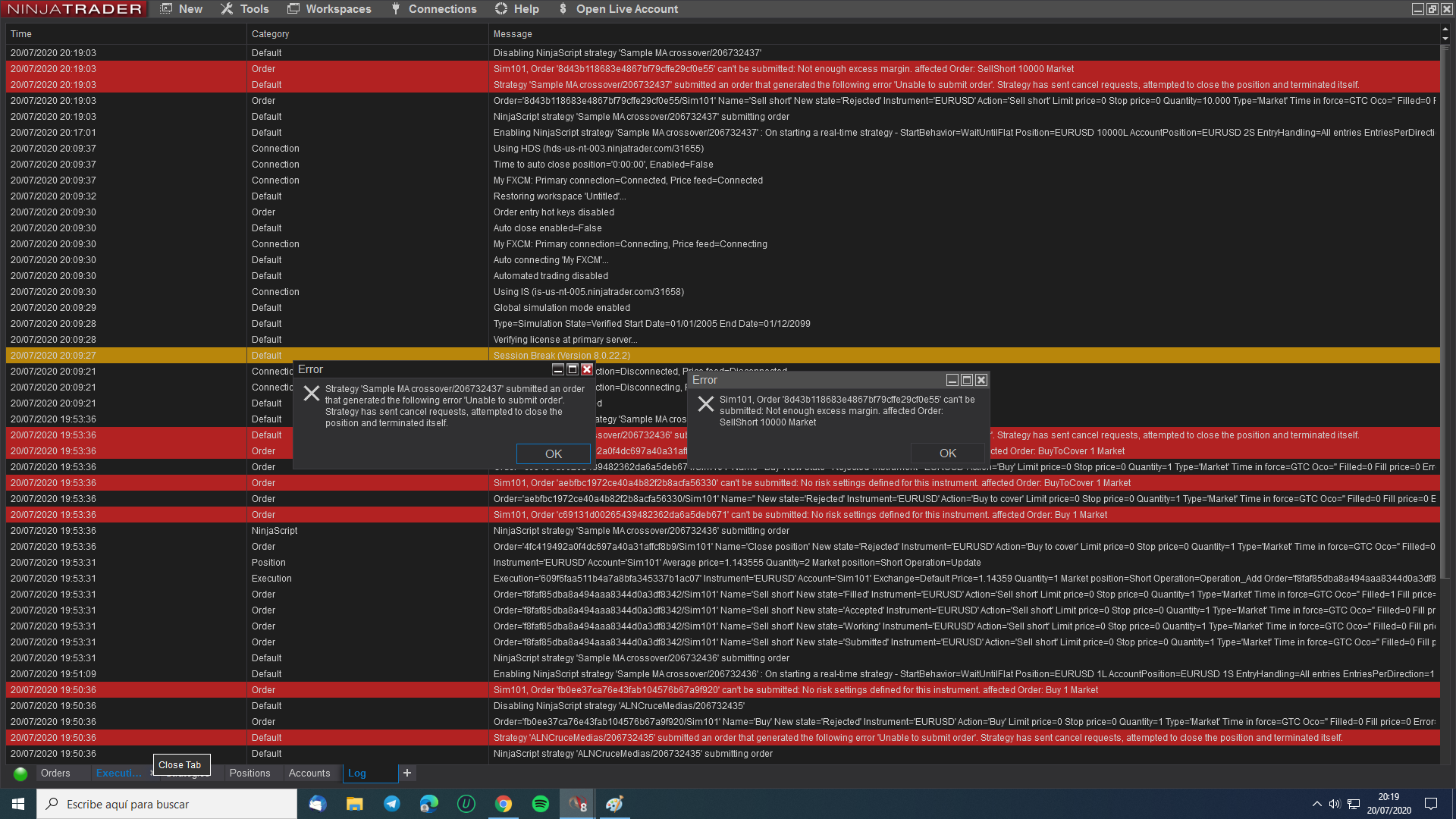Add a new tab with plus icon
This screenshot has width=1456, height=819.
coord(407,773)
